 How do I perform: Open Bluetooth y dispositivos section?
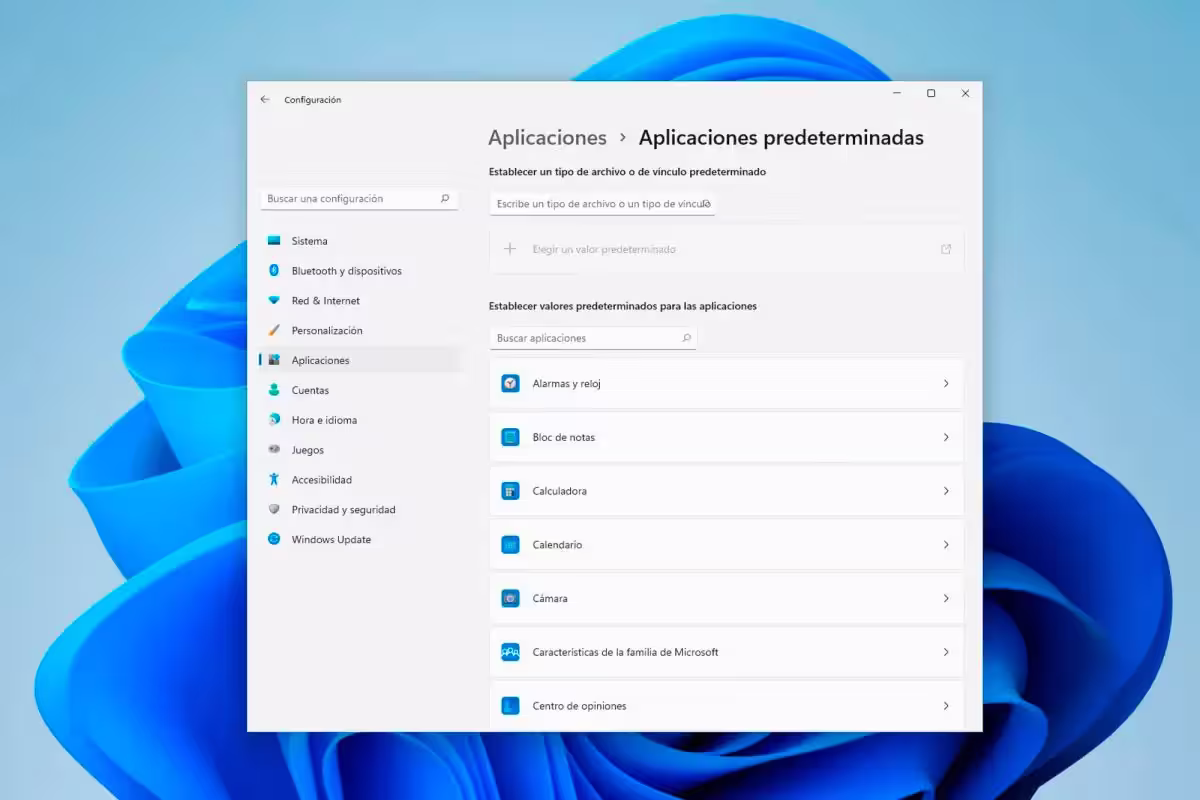[x=360, y=271]
